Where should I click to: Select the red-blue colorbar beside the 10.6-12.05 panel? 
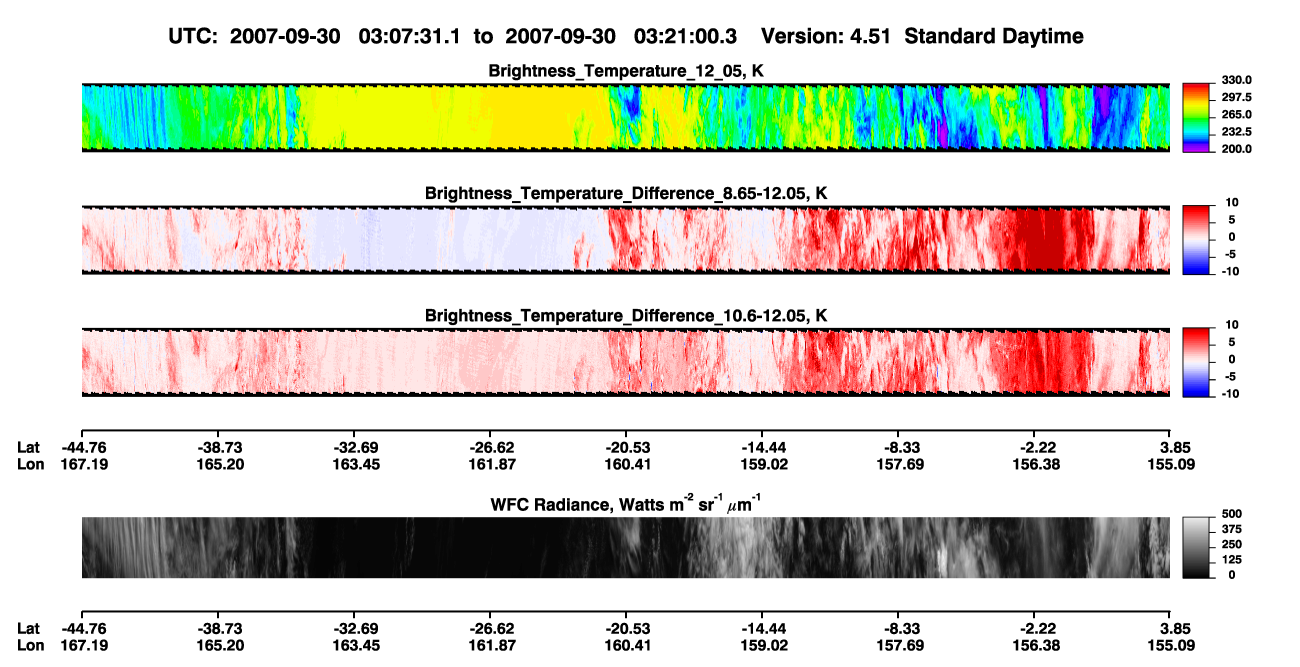1195,363
